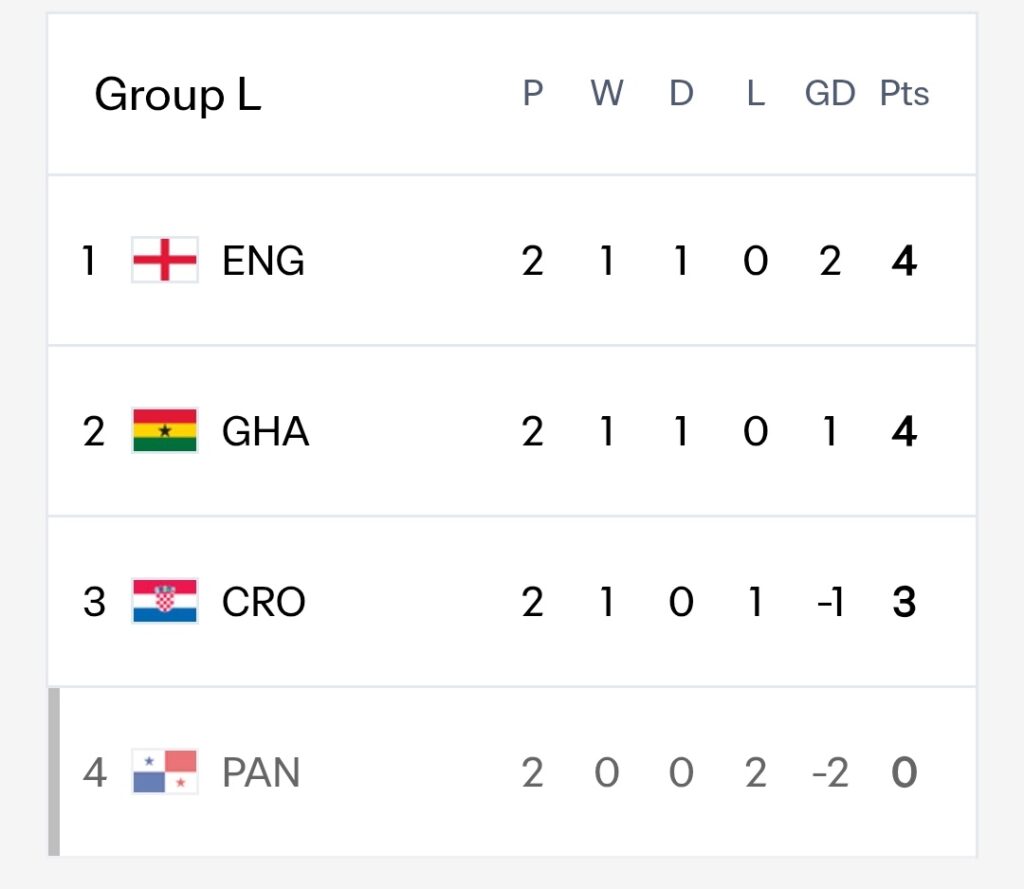Viewport: 1024px width, 889px height.
Task: Click the D column header
Action: point(681,93)
